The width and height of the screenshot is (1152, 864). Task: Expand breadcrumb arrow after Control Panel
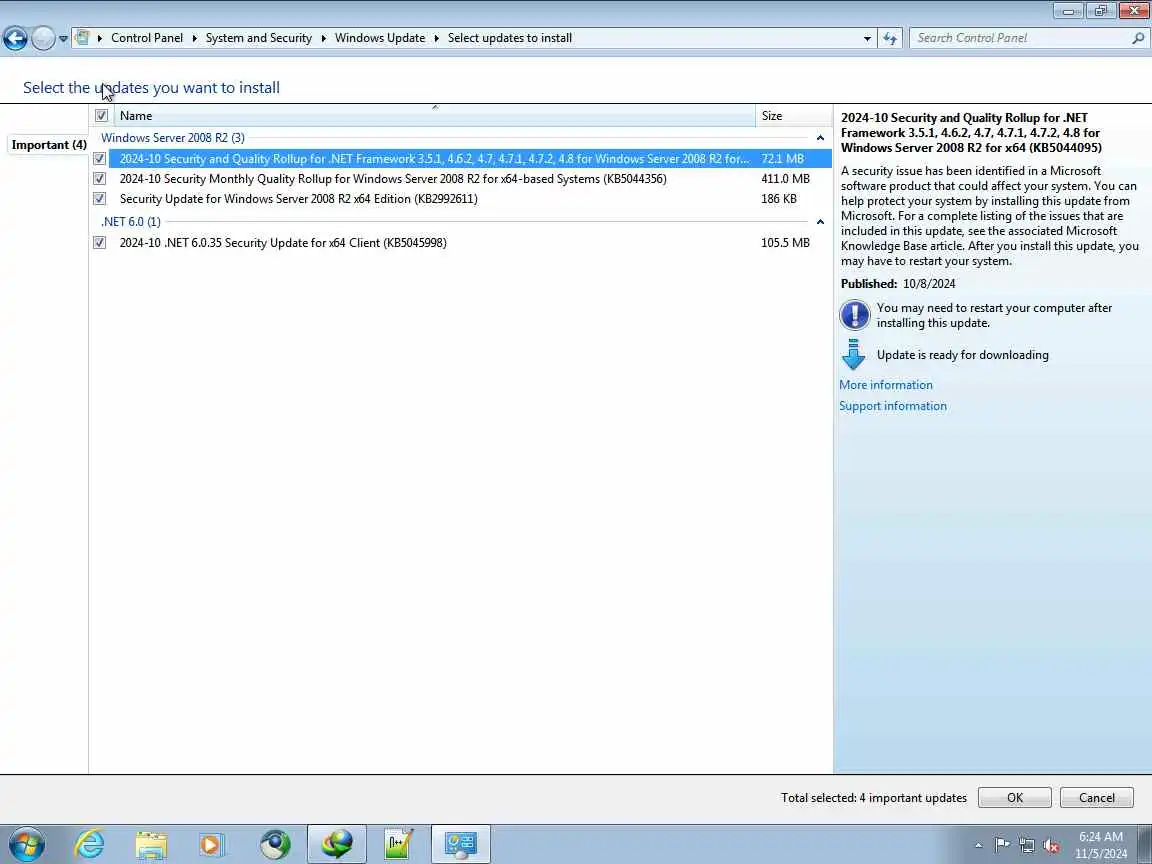coord(195,38)
